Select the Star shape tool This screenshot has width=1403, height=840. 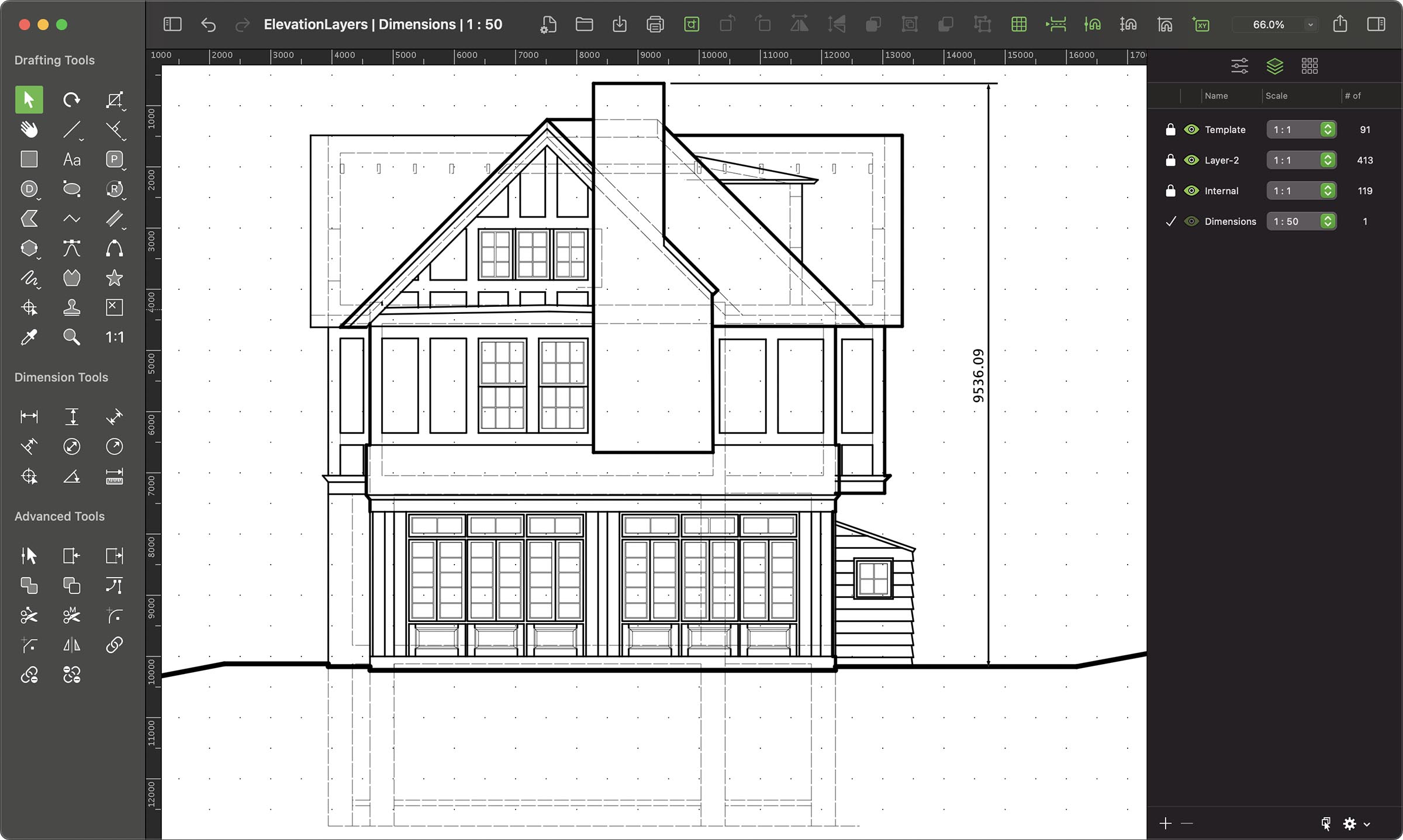114,278
